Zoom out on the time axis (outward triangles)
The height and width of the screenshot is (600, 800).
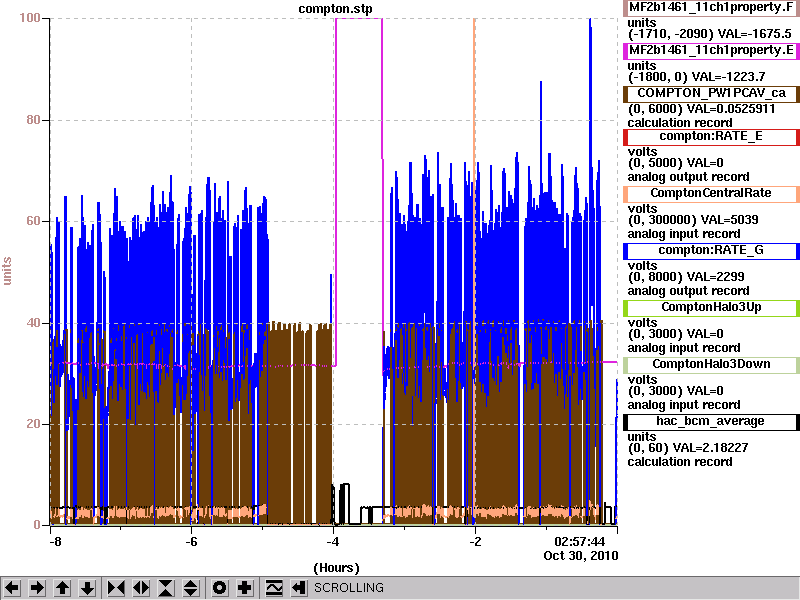point(141,588)
